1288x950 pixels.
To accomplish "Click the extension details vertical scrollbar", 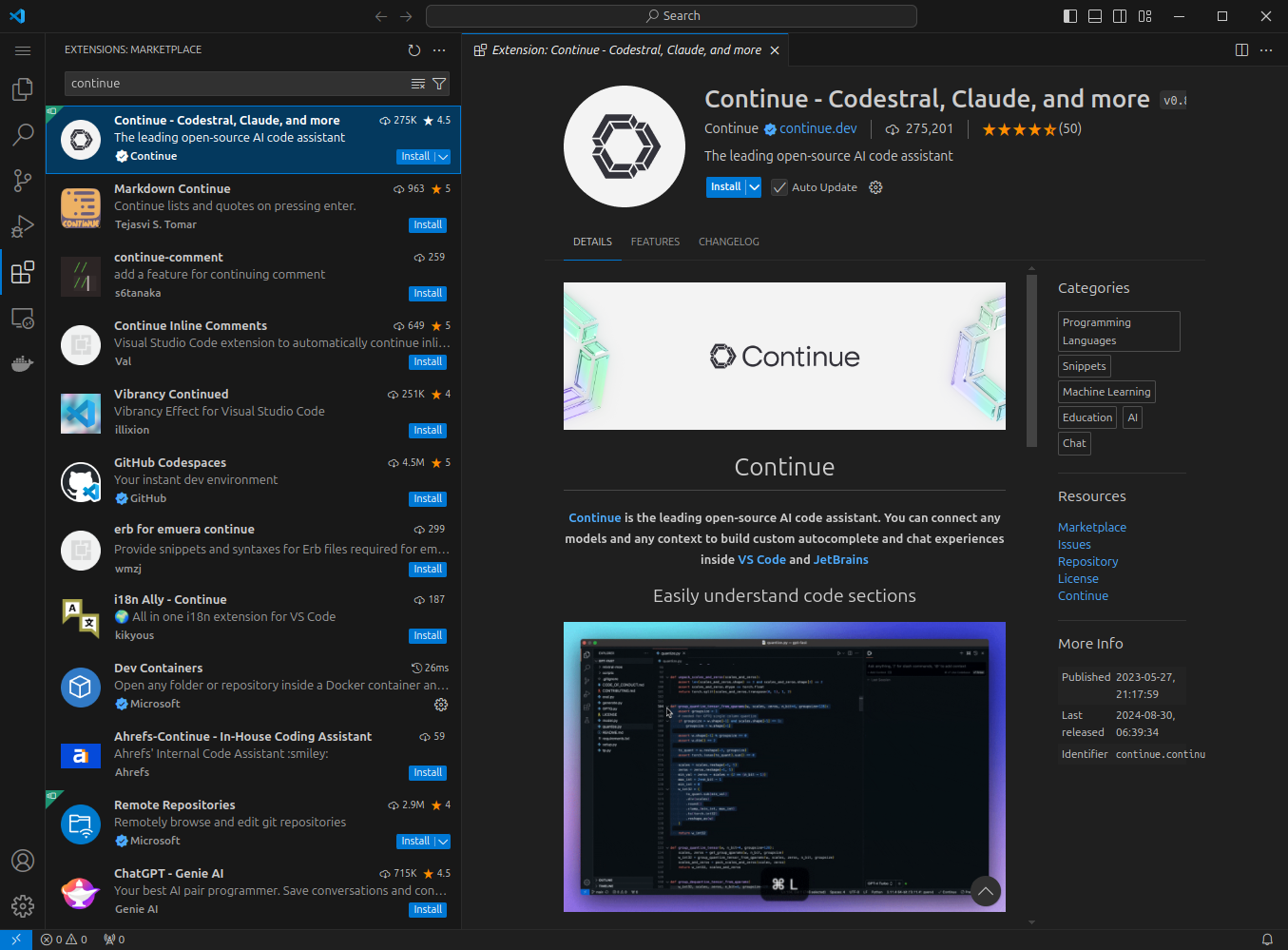I will click(x=1031, y=361).
